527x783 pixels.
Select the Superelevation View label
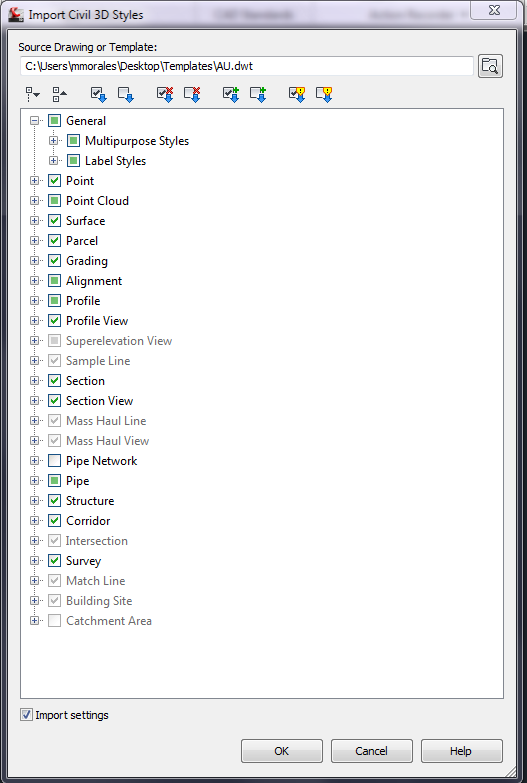tap(119, 341)
